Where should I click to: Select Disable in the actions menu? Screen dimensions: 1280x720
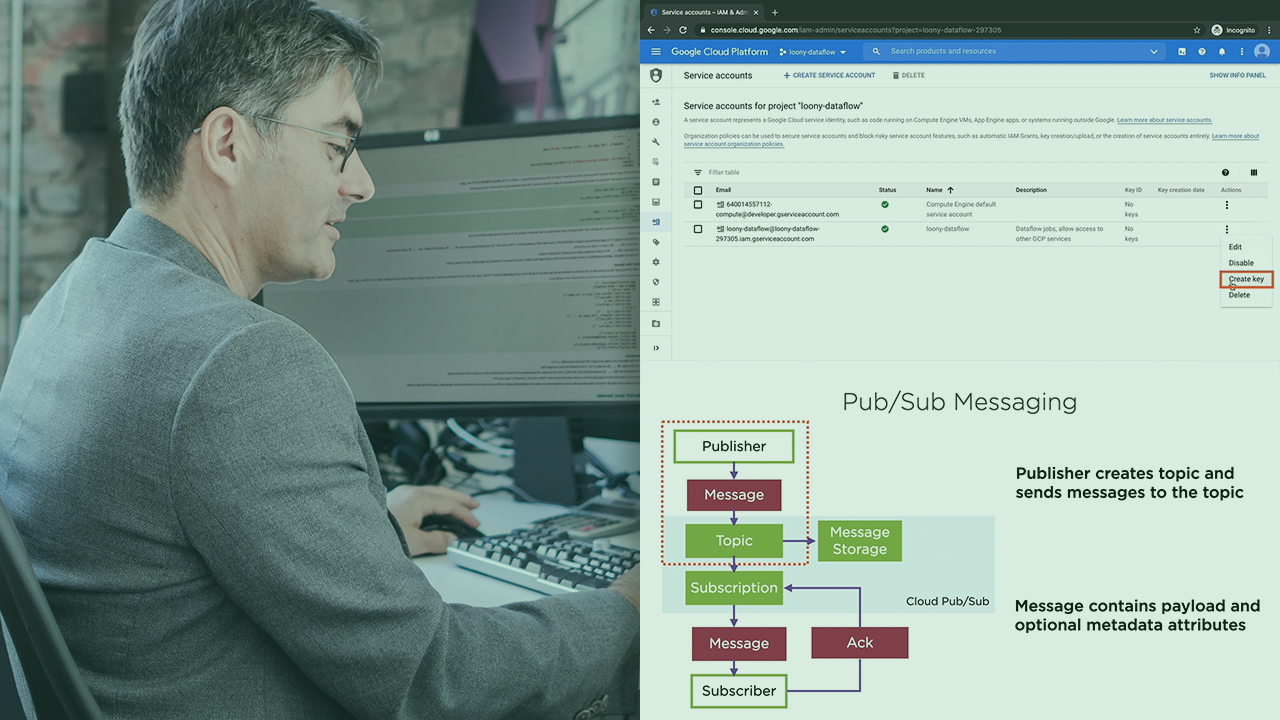[x=1241, y=263]
